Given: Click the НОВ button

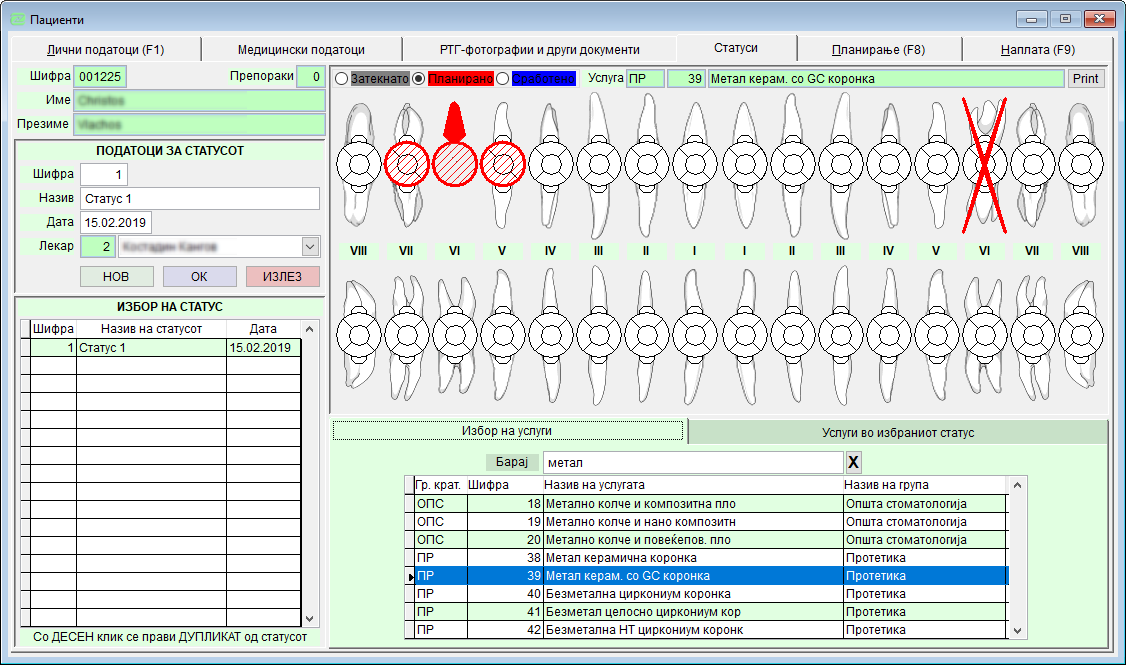Looking at the screenshot, I should (117, 276).
